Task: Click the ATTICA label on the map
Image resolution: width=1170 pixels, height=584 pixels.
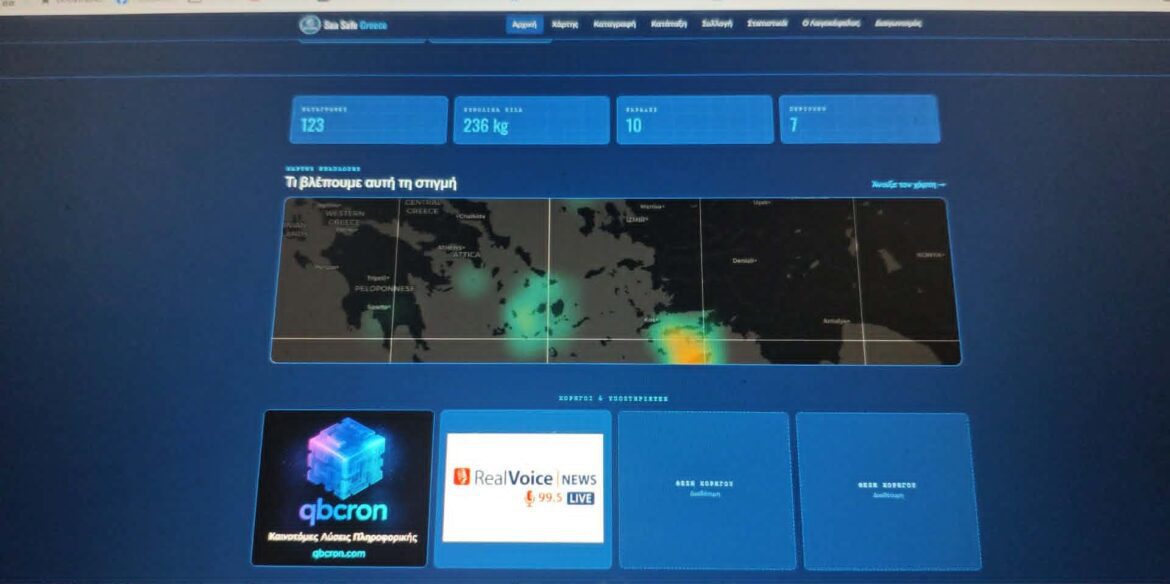Action: pos(467,255)
